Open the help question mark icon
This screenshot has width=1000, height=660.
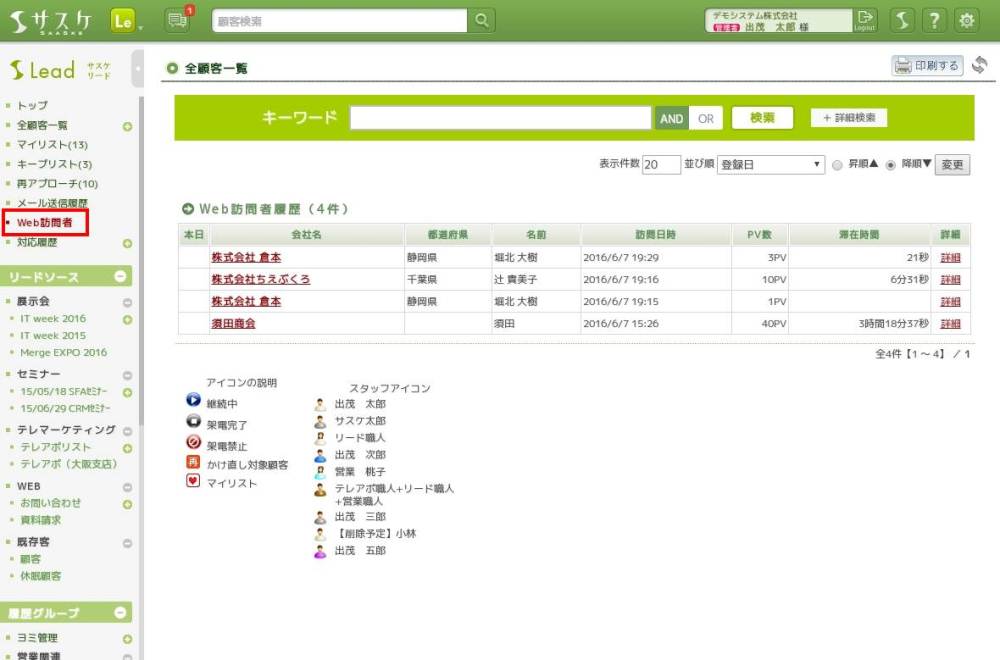933,20
